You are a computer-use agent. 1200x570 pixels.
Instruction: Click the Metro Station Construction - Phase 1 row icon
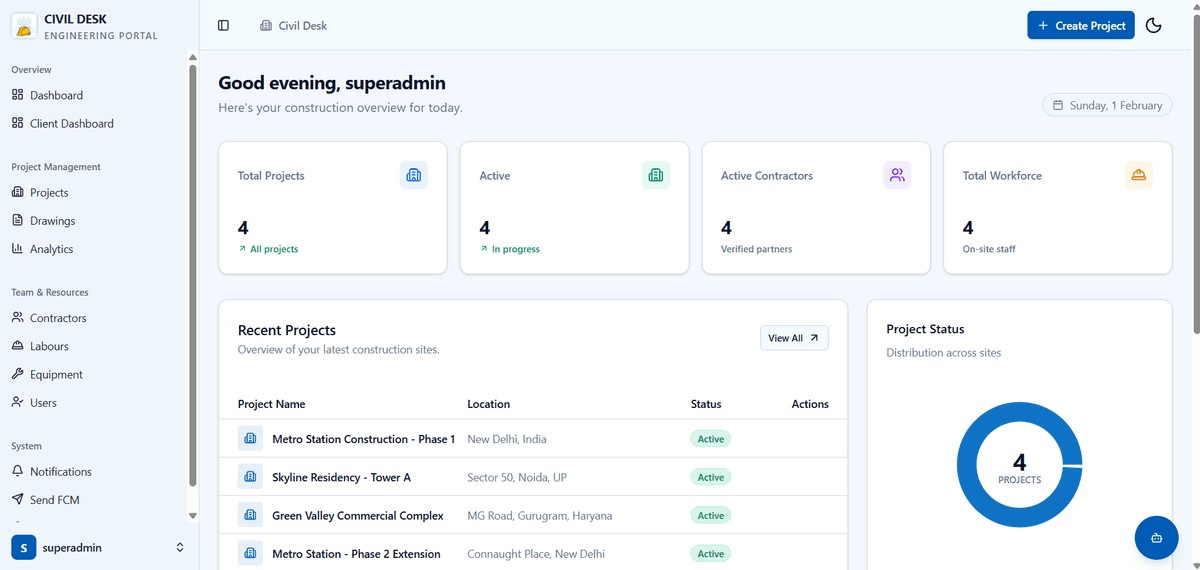[x=250, y=438]
